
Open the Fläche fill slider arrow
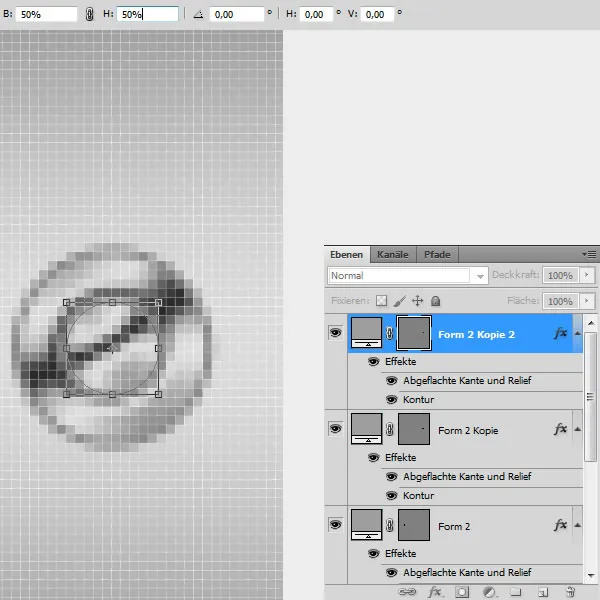tap(586, 301)
